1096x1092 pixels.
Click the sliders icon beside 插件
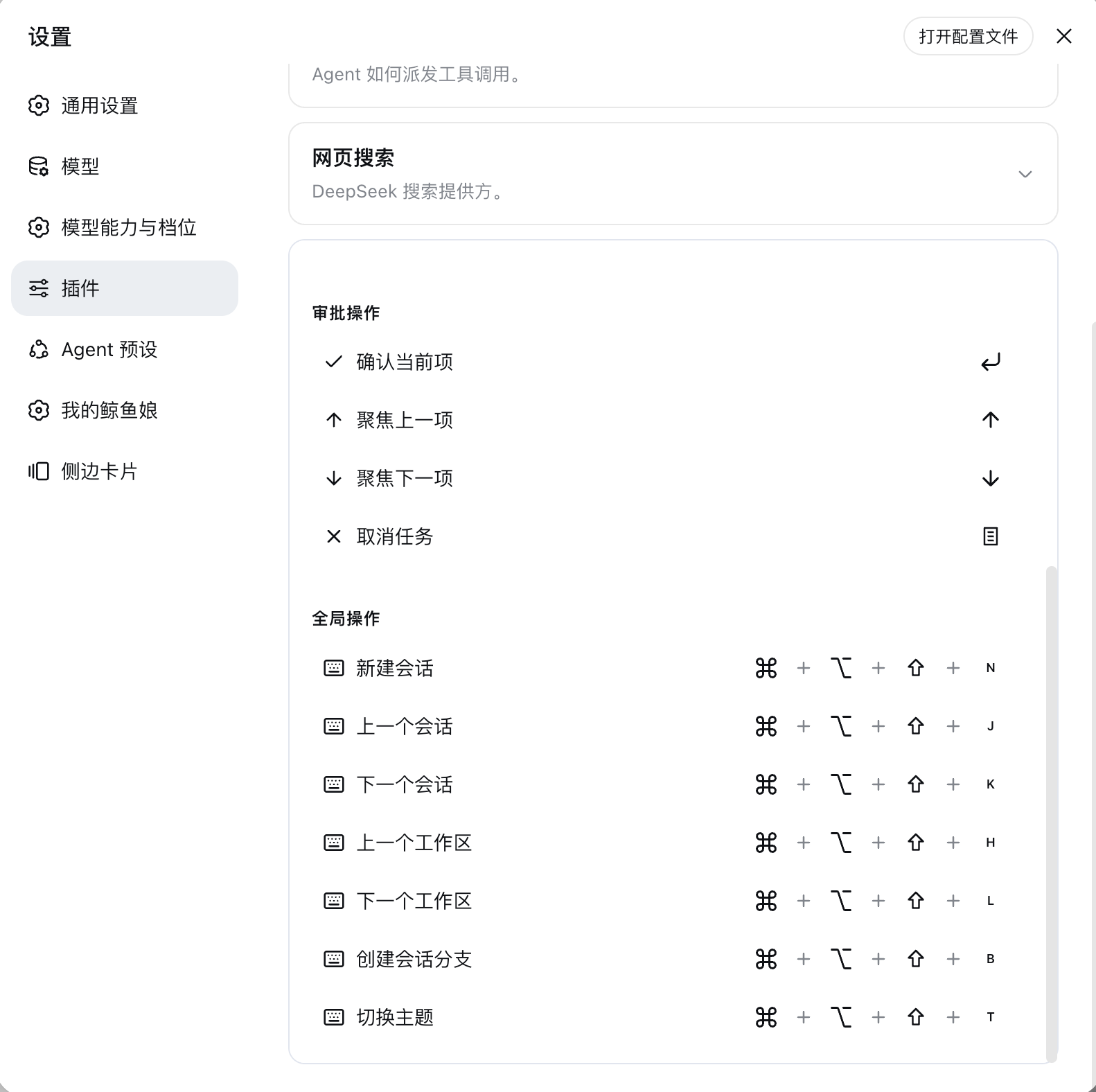click(x=39, y=288)
